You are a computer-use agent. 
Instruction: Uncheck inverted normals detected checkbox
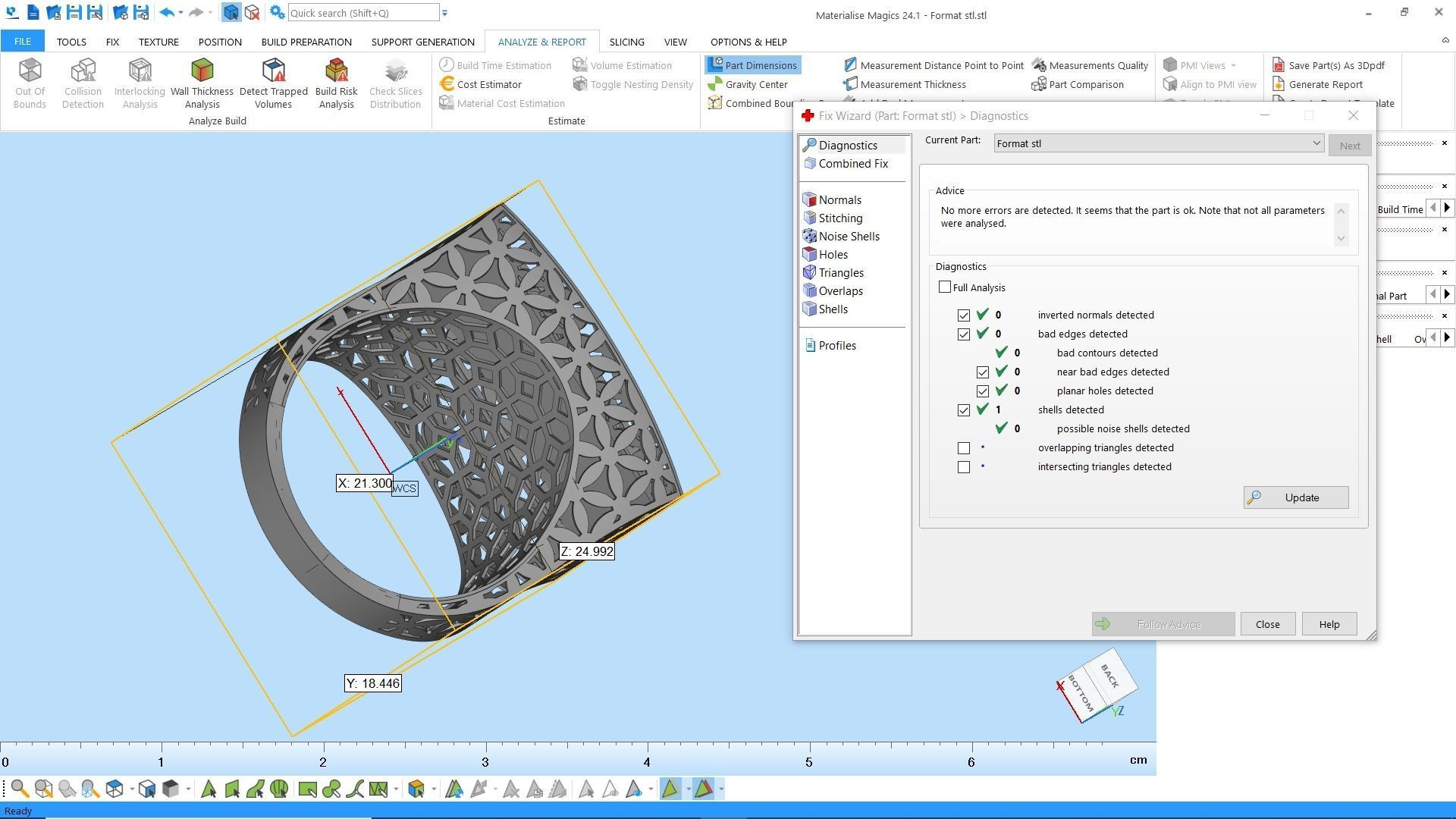point(964,315)
